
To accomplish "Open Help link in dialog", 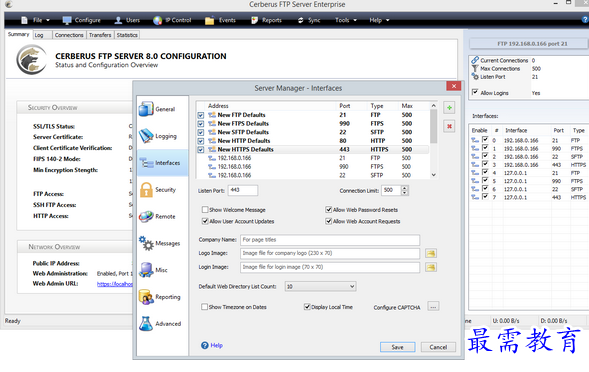I will coord(216,345).
